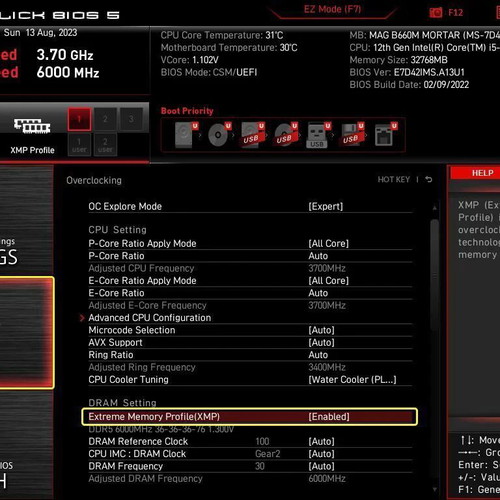Click the 3.70 GHz CPU speed value
Viewport: 500px width, 500px height.
pos(65,55)
